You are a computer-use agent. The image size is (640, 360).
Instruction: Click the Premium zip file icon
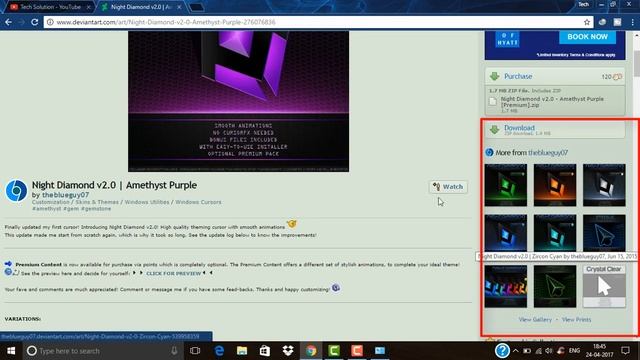click(493, 102)
